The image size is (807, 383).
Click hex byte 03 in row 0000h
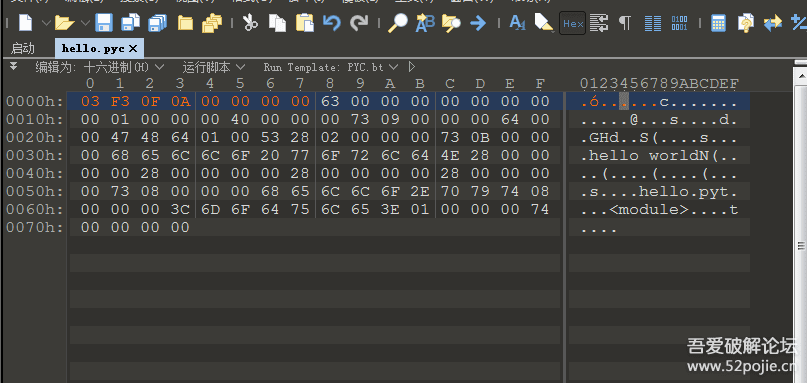tap(90, 101)
